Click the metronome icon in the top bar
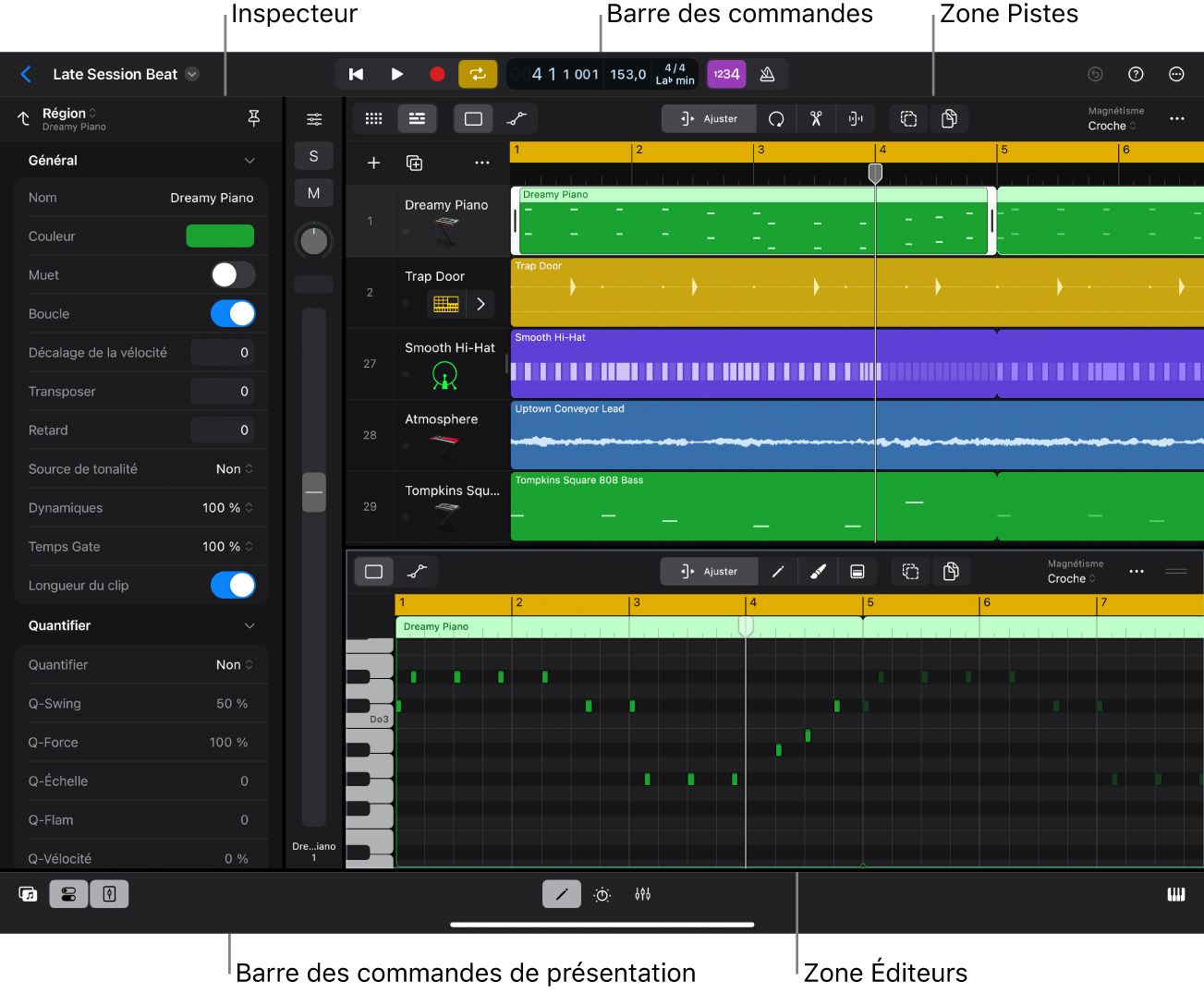This screenshot has width=1204, height=993. click(x=768, y=74)
